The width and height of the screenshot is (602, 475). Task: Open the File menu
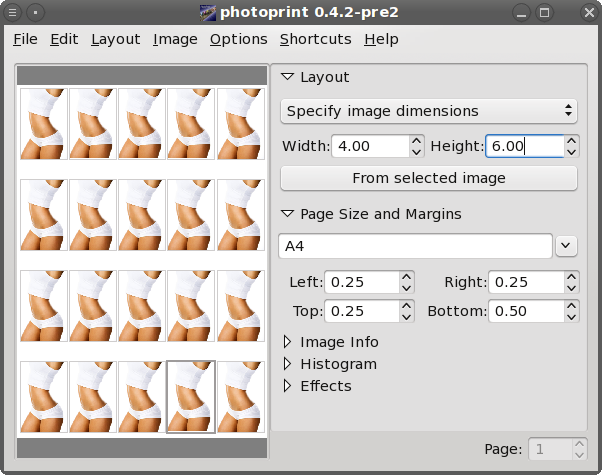(25, 39)
